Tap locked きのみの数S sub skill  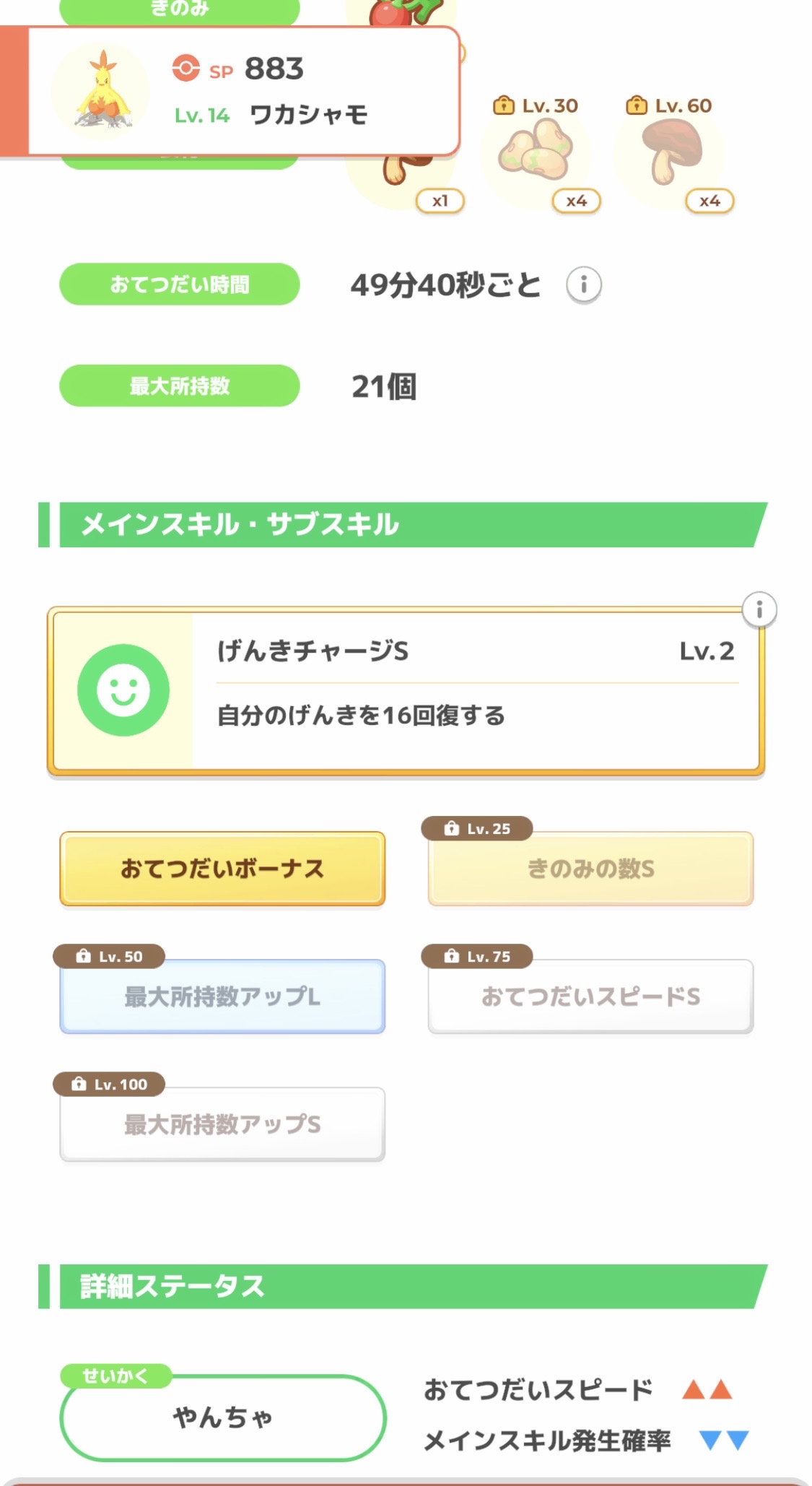[590, 869]
